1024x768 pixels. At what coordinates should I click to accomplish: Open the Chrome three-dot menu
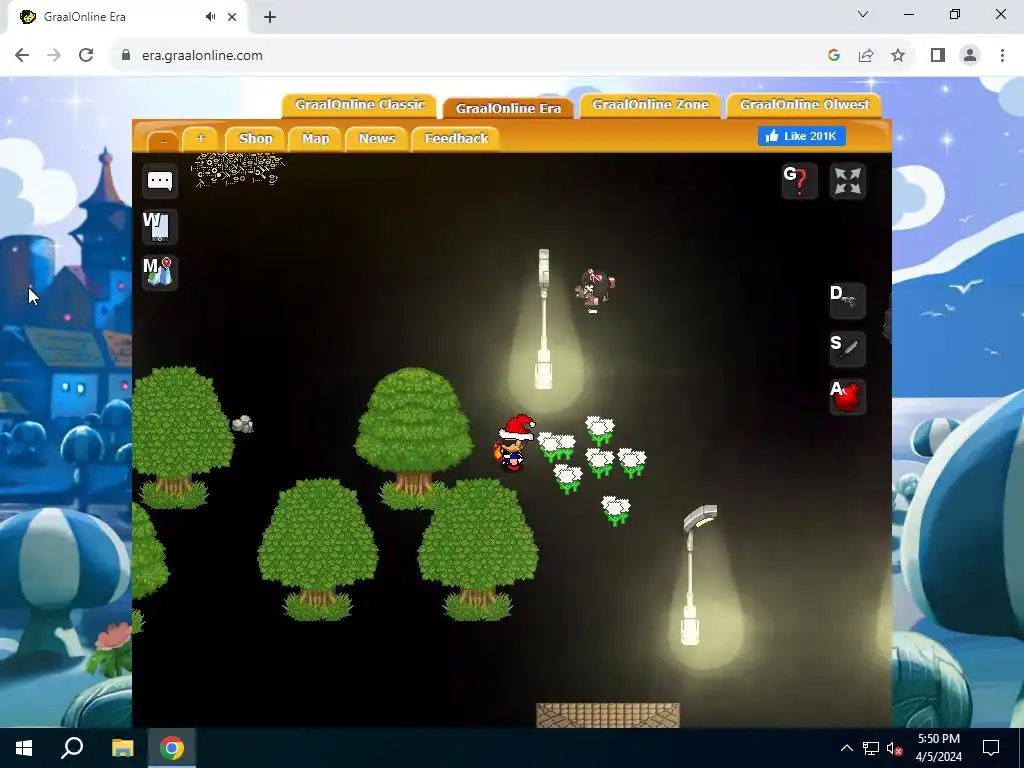click(x=1002, y=56)
